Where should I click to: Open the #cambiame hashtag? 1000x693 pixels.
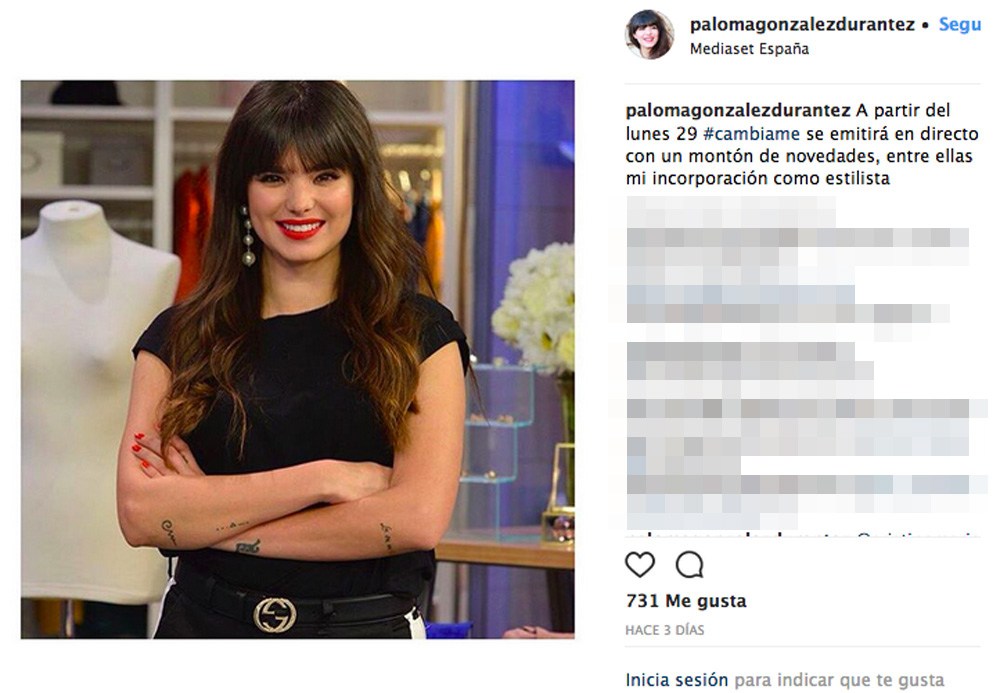[751, 133]
